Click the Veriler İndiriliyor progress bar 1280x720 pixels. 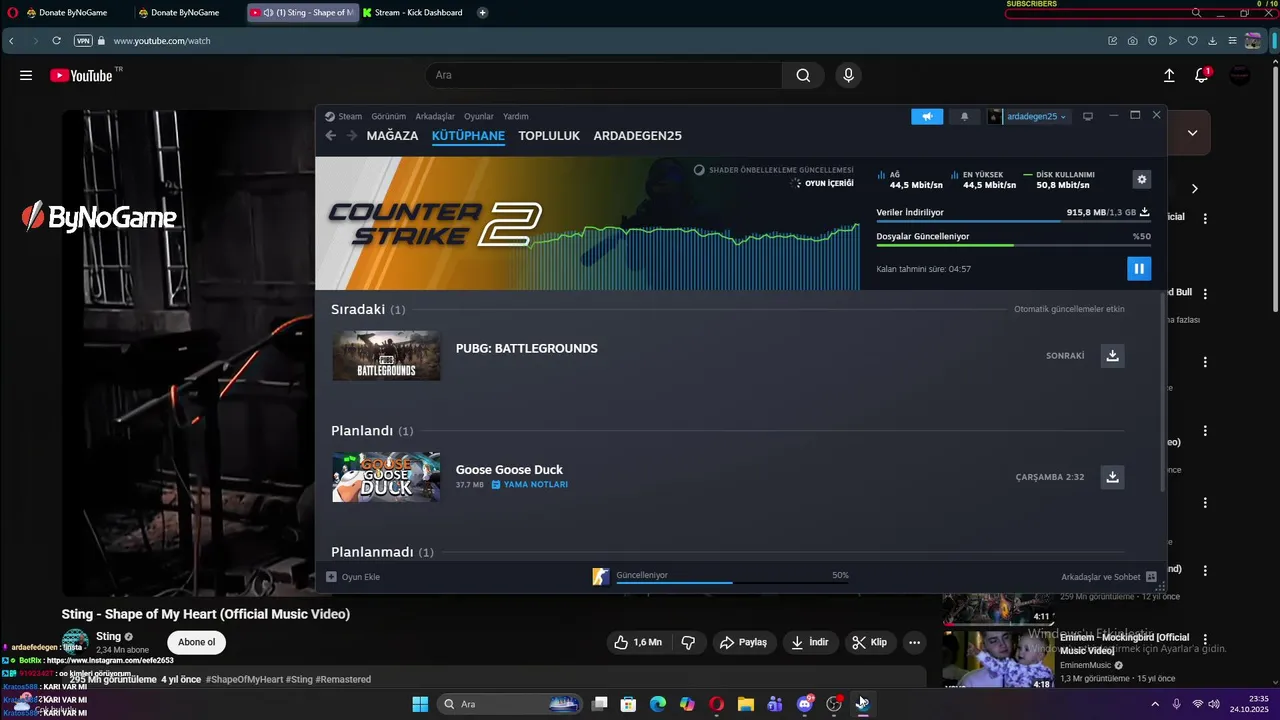(1013, 221)
